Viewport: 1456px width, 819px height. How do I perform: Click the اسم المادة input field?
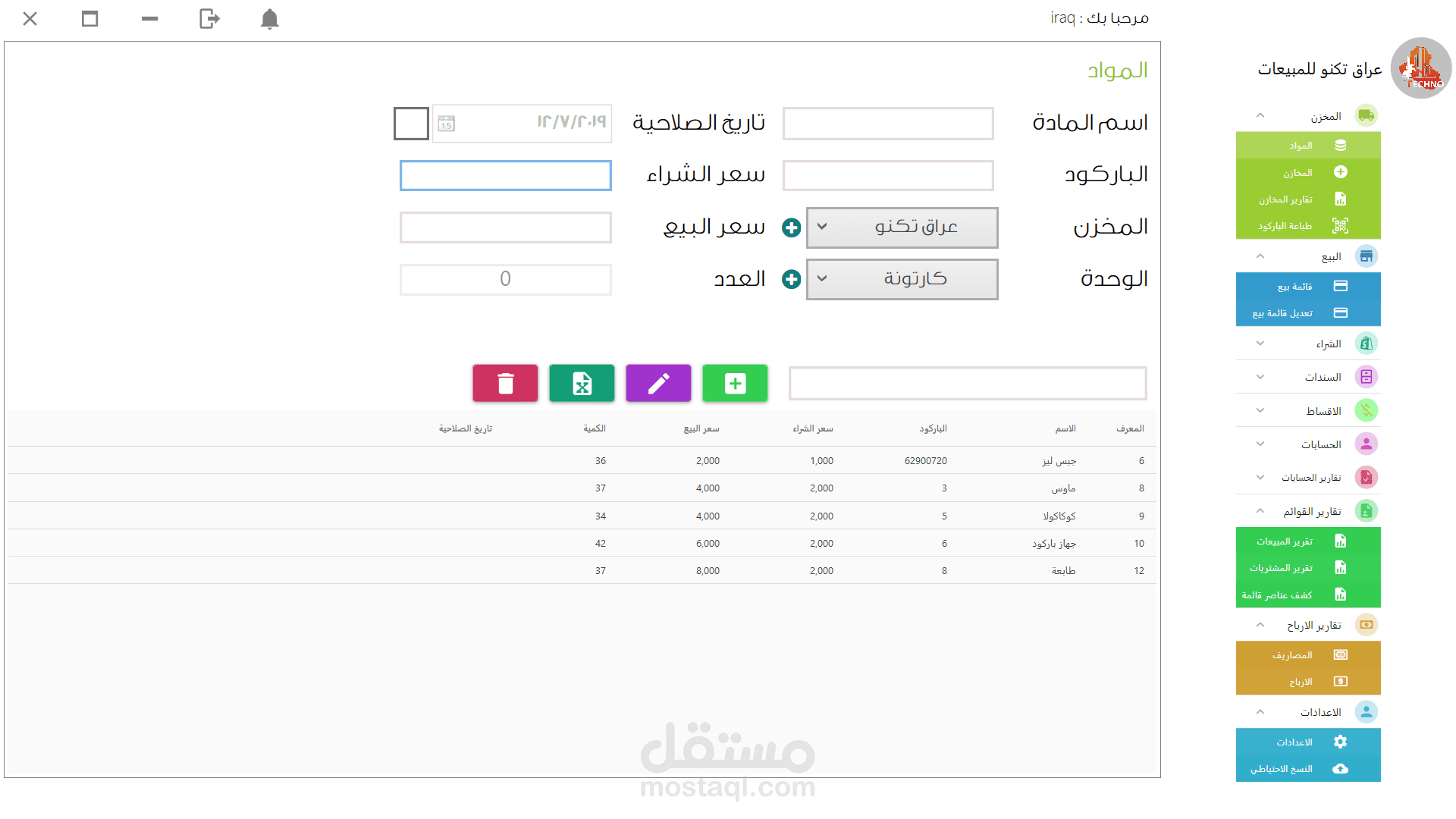pyautogui.click(x=888, y=124)
